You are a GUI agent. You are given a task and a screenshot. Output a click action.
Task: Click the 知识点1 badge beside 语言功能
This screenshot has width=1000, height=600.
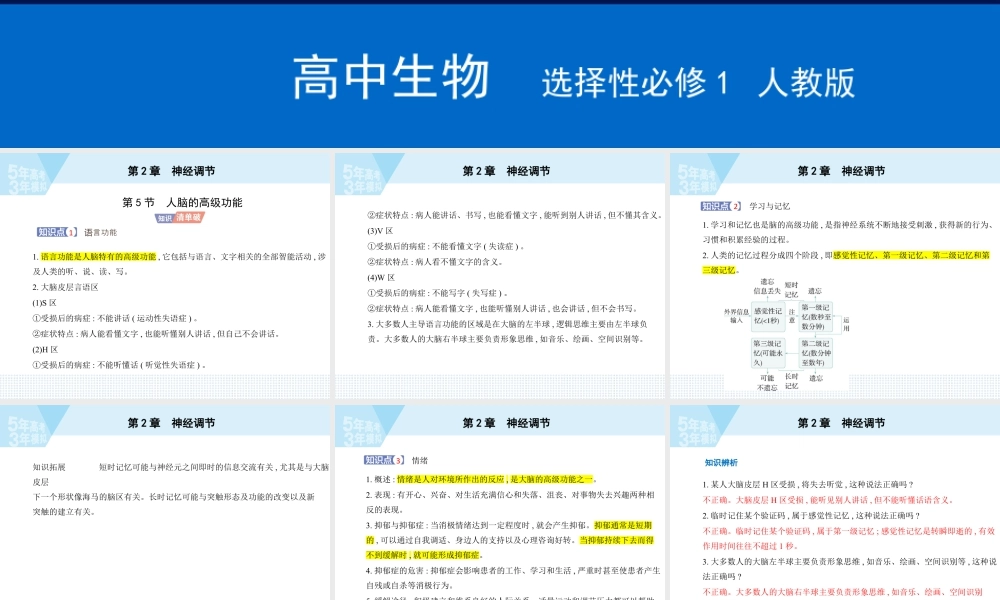coord(57,232)
